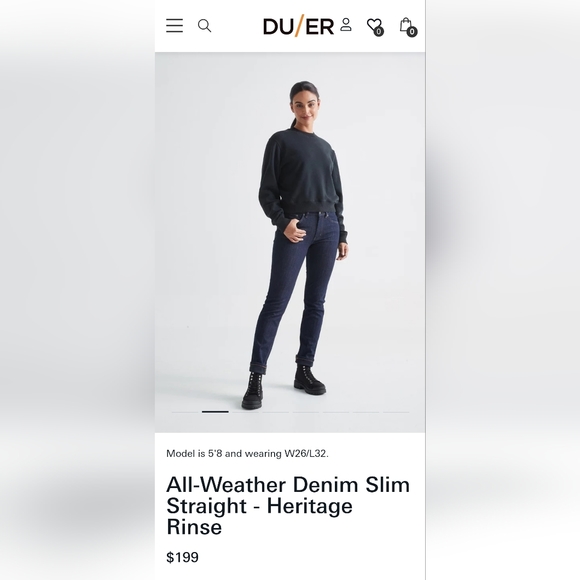Jump to the fifth gallery image indicator
580x580 pixels.
coord(306,412)
